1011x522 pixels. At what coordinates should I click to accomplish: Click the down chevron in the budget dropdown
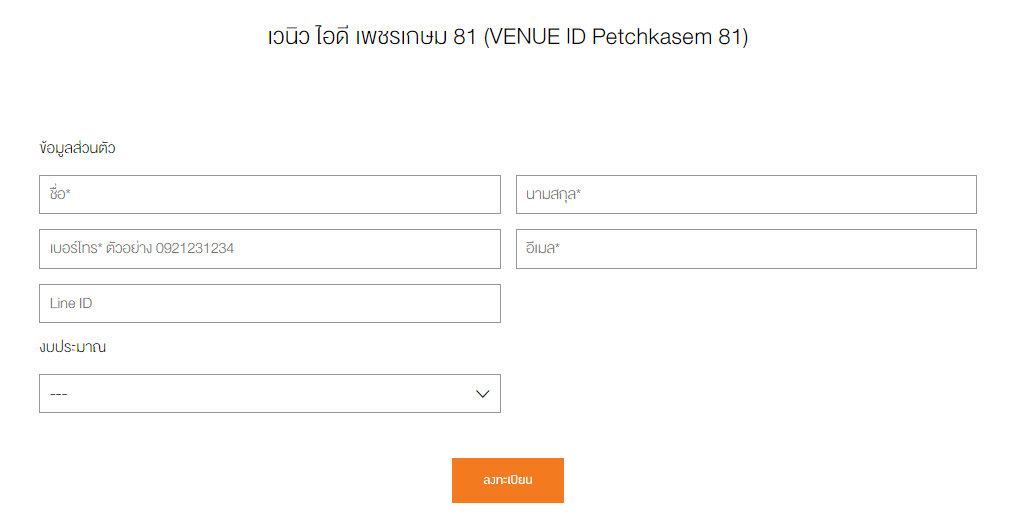[482, 394]
